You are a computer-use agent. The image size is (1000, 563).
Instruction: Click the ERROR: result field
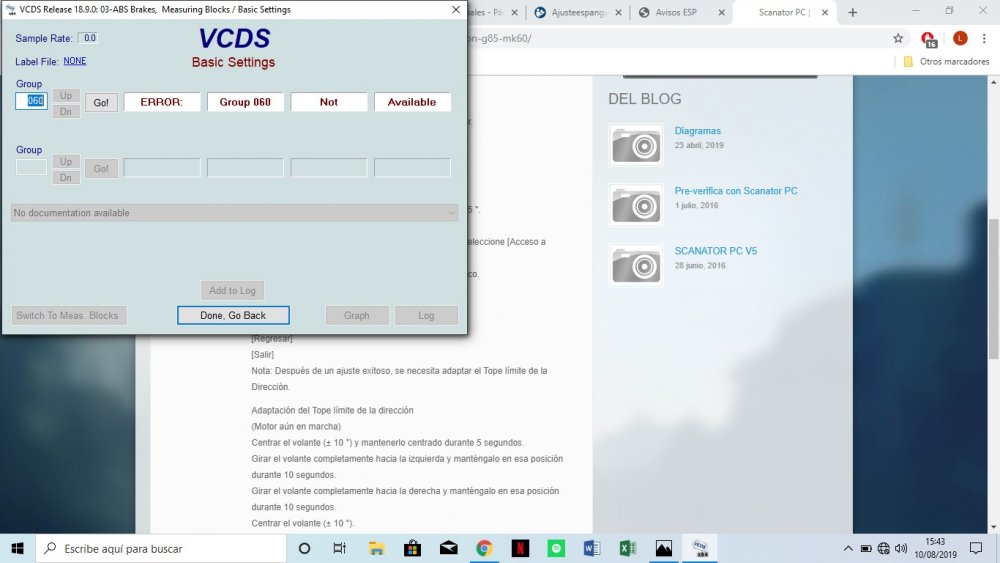pos(162,102)
